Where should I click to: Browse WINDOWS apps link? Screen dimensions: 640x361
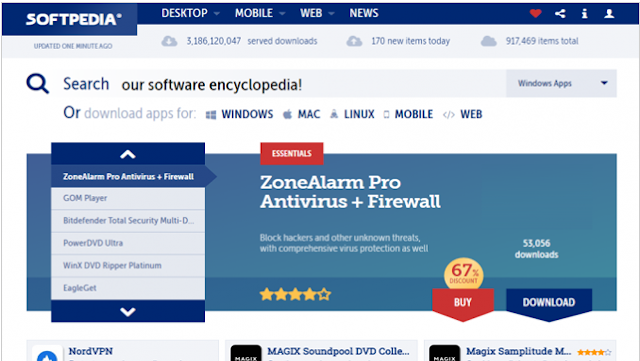coord(247,114)
